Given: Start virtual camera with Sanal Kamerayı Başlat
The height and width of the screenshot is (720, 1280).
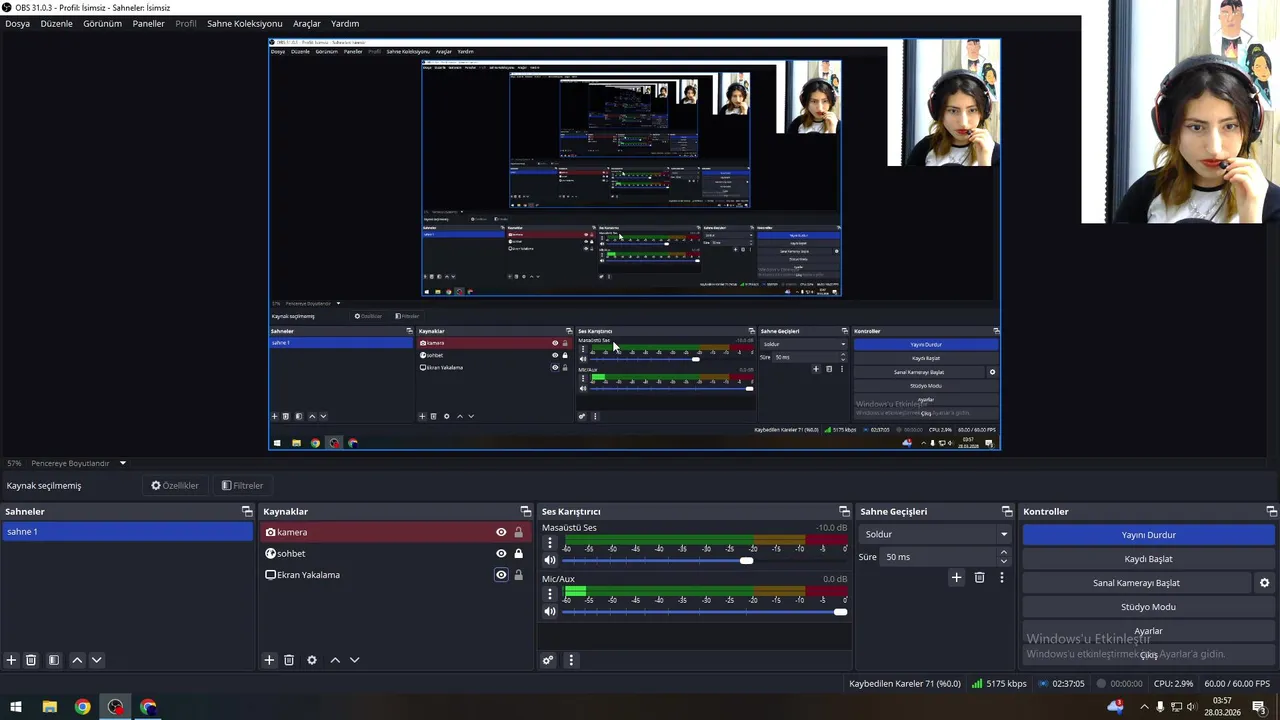Looking at the screenshot, I should [1136, 583].
